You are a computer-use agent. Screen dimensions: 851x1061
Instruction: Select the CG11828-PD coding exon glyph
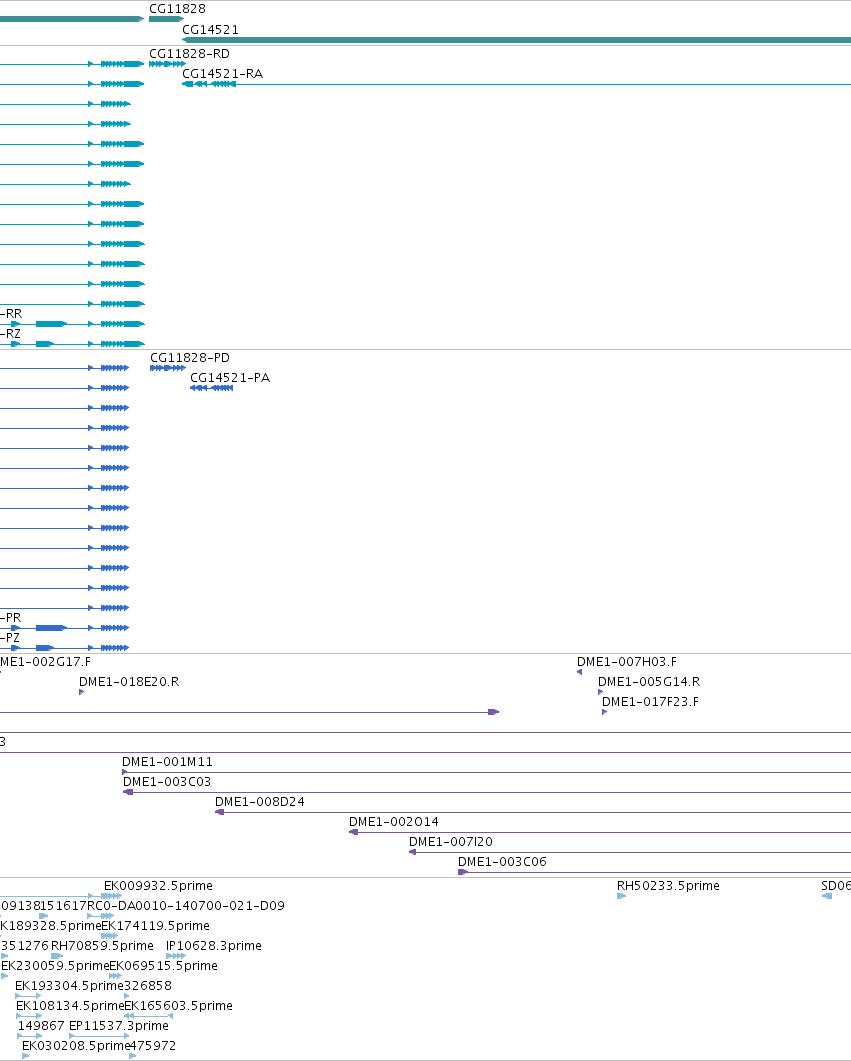click(x=168, y=368)
